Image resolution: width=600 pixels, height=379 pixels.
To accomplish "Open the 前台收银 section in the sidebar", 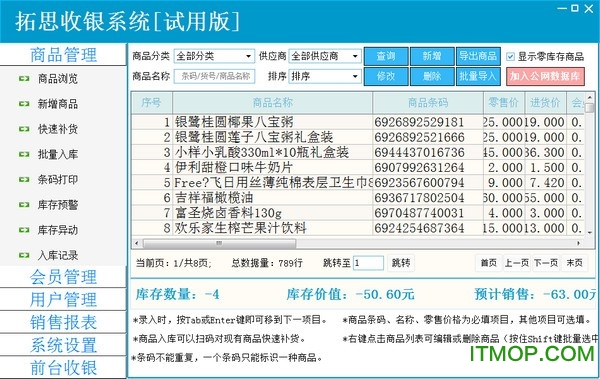I will (x=63, y=367).
